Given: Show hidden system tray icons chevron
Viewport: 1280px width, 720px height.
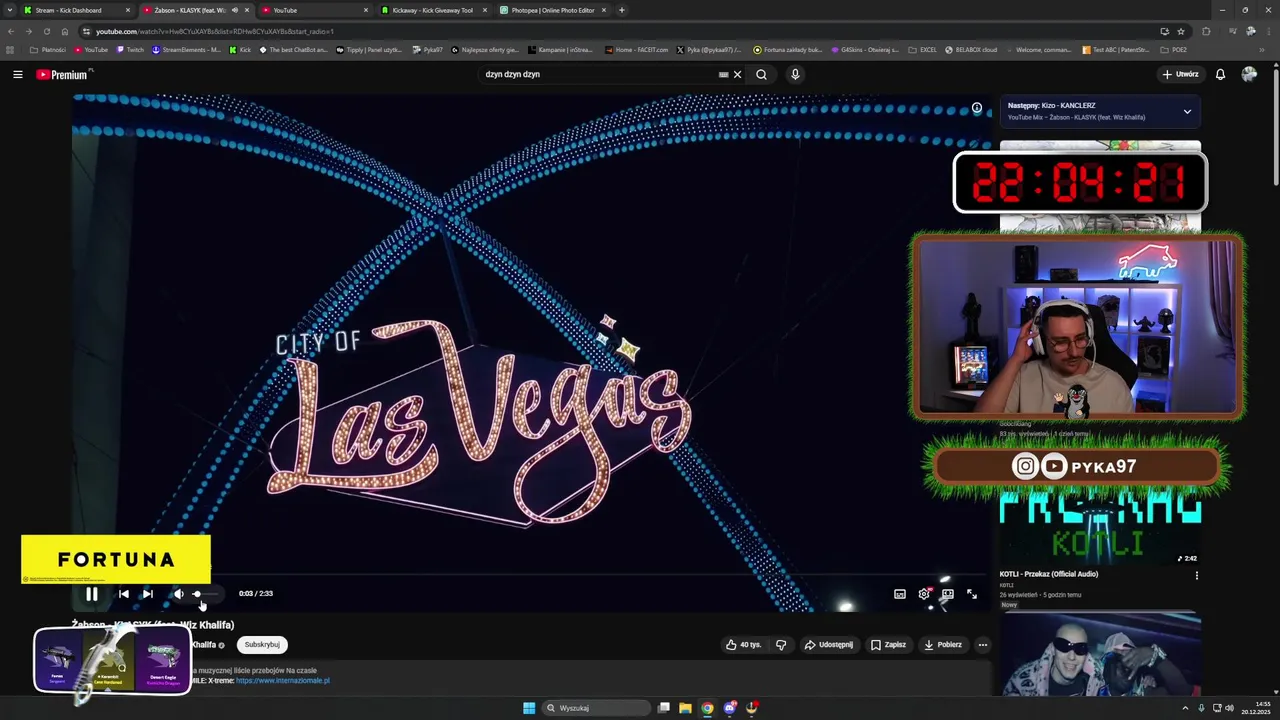Looking at the screenshot, I should 1185,708.
